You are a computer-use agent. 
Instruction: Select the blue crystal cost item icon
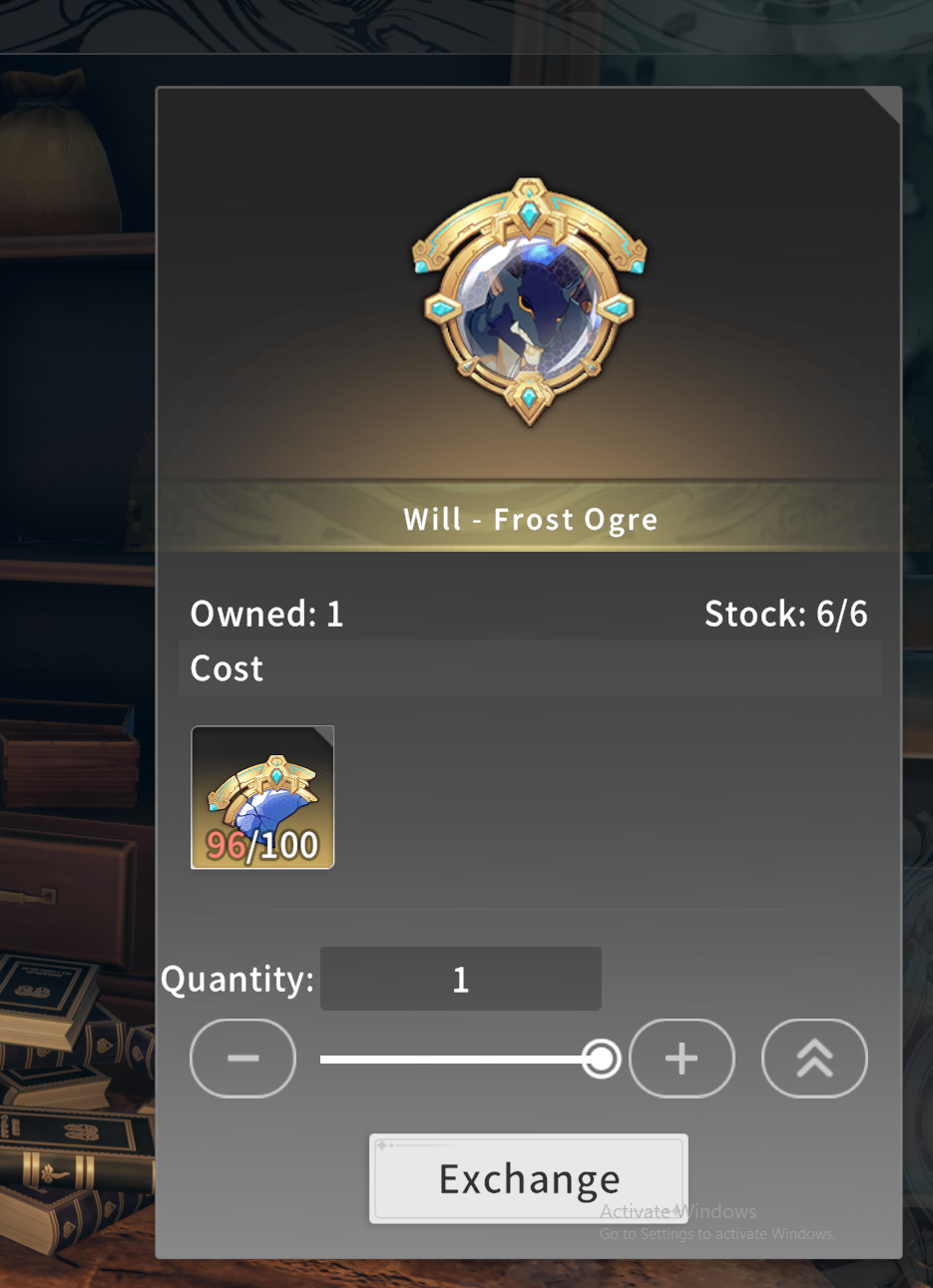[262, 797]
